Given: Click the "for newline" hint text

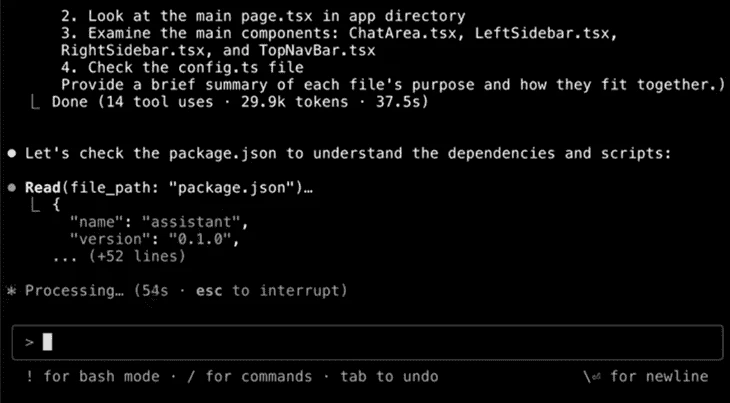Looking at the screenshot, I should point(659,377).
